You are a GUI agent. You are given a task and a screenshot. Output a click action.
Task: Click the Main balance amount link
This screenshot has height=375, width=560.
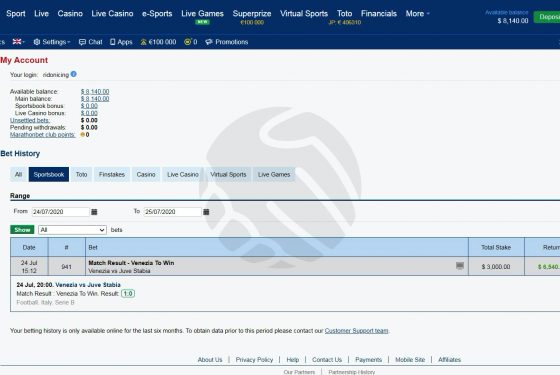[x=95, y=99]
